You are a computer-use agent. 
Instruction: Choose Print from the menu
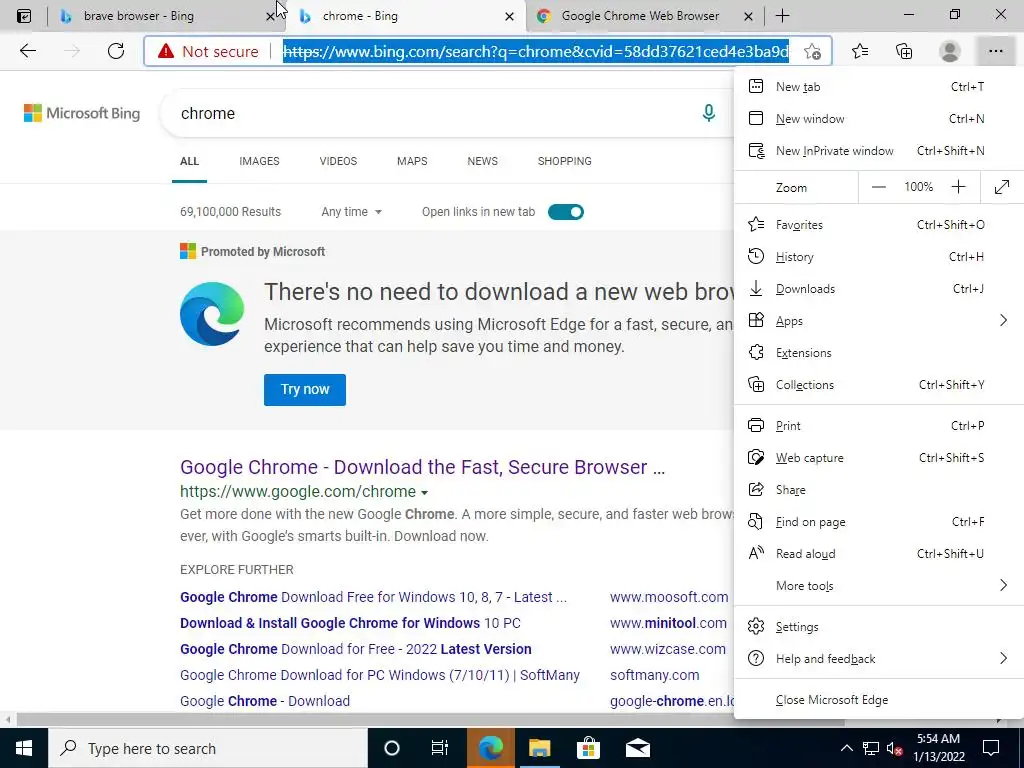tap(879, 426)
